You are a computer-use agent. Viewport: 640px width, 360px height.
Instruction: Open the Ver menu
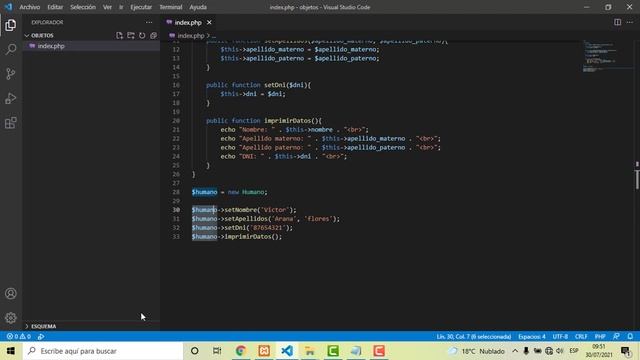[x=107, y=7]
